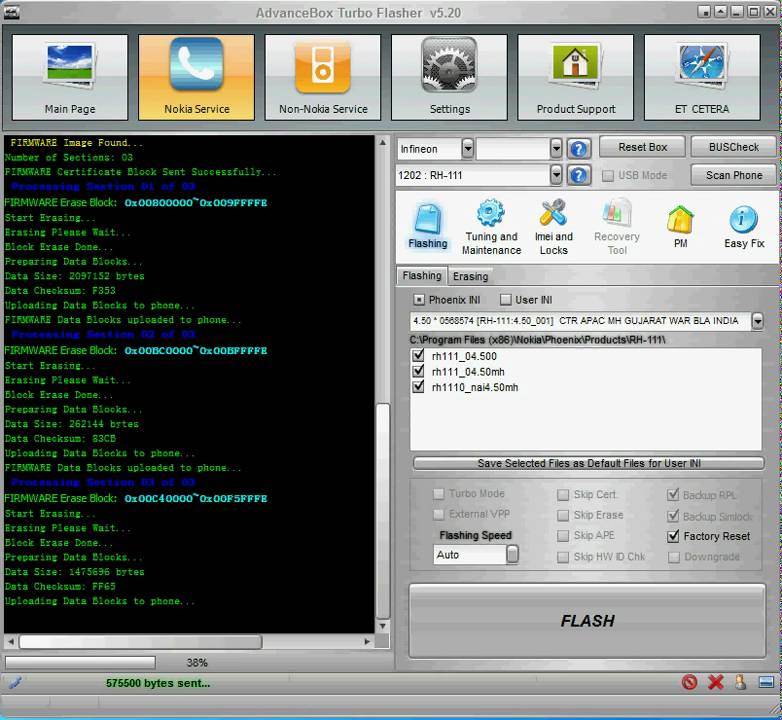Click the BUSCheck button

(x=733, y=147)
